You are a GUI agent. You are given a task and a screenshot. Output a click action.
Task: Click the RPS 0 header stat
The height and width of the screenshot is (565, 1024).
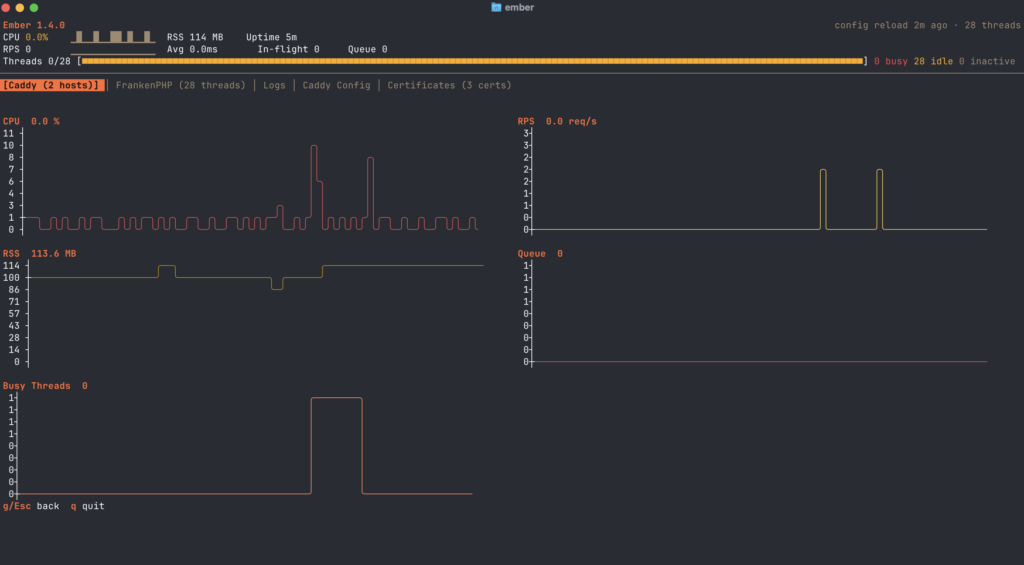click(17, 49)
